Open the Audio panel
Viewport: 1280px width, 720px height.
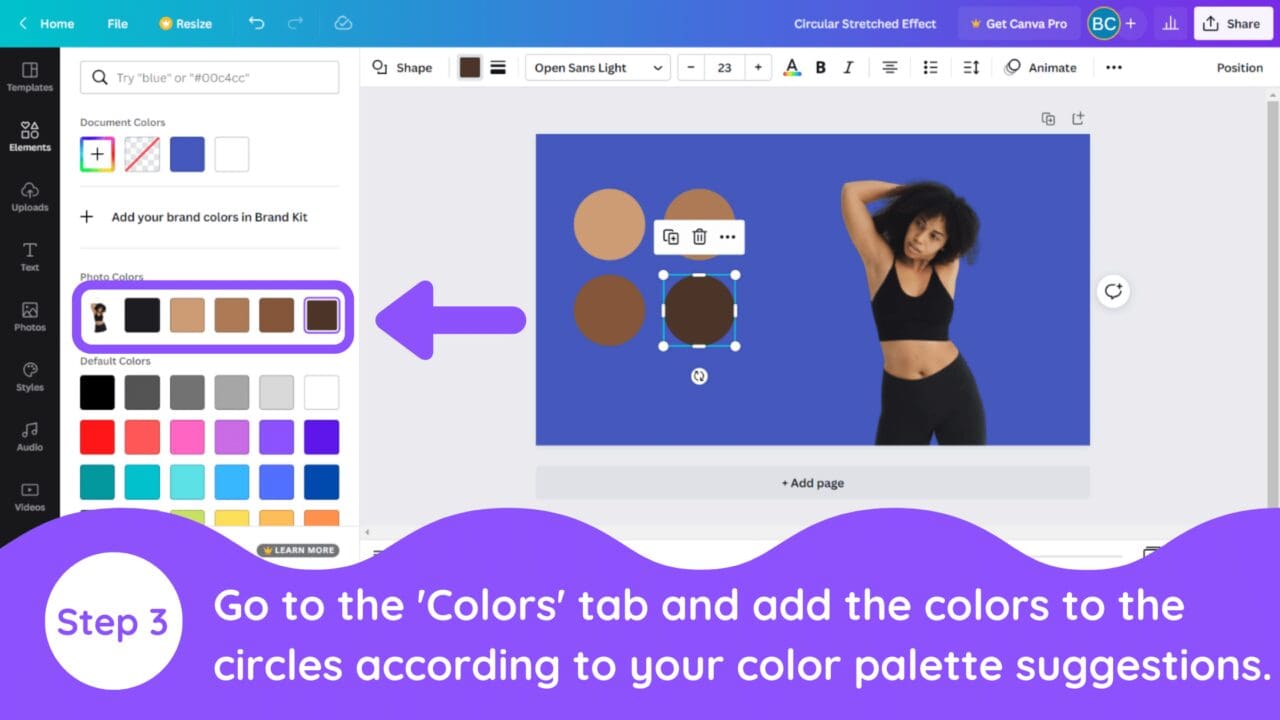(x=30, y=437)
